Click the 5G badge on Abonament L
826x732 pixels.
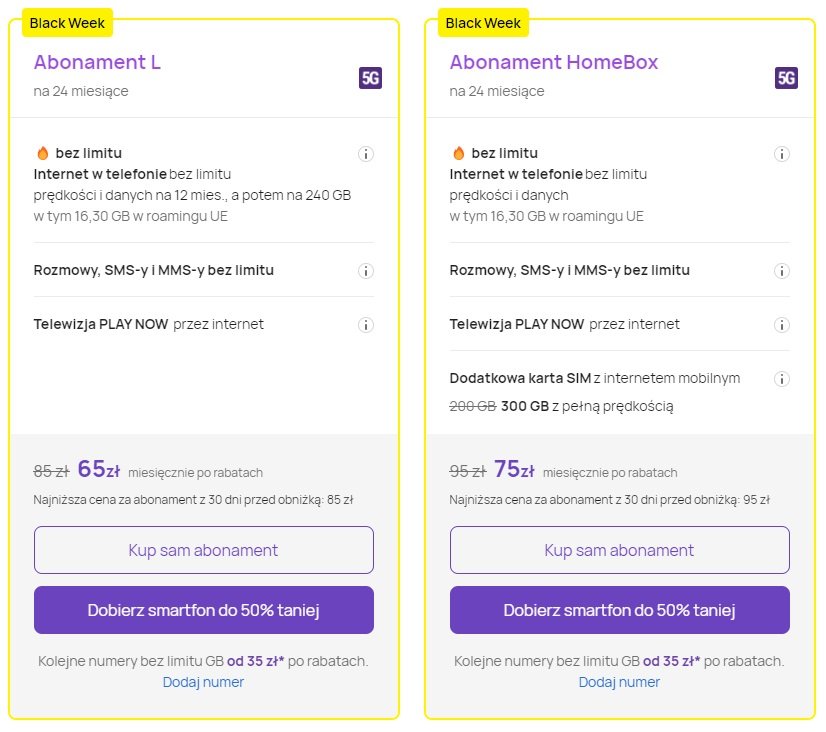[370, 78]
